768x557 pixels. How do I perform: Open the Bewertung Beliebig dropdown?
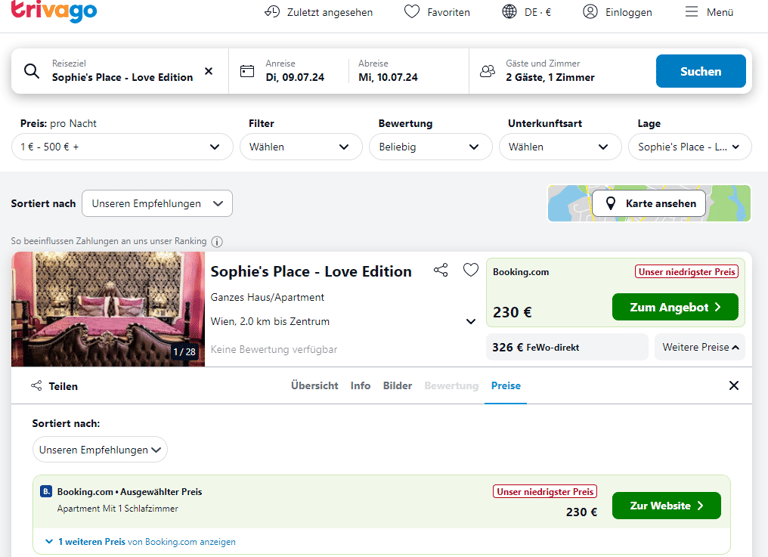tap(431, 146)
